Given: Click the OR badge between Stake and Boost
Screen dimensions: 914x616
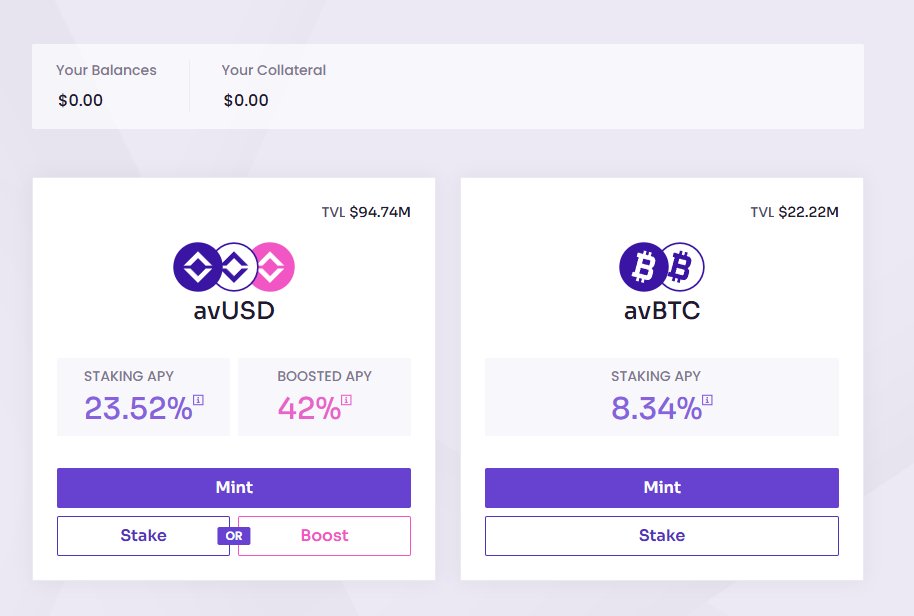Looking at the screenshot, I should pos(234,536).
